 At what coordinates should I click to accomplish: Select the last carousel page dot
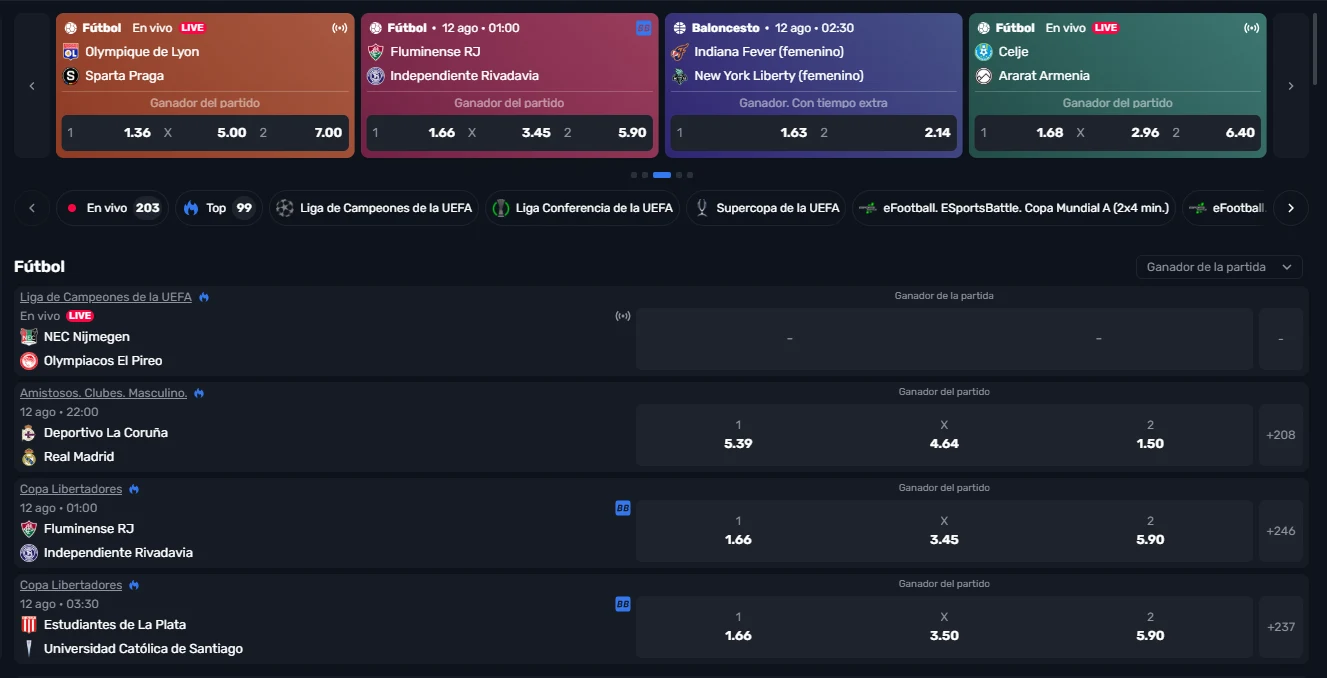coord(690,175)
